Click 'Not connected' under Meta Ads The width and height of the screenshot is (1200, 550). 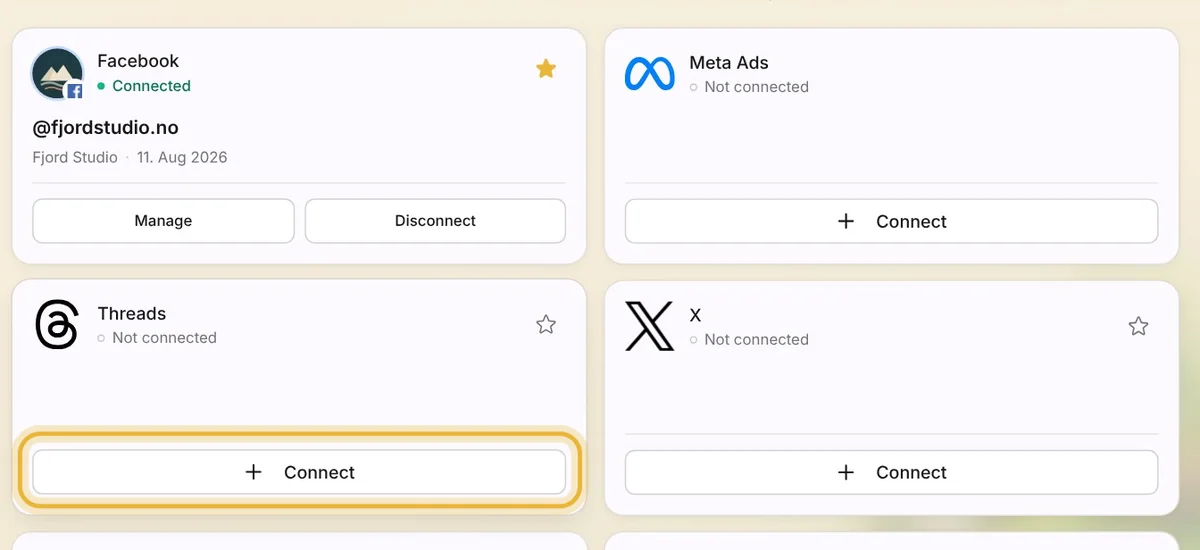coord(756,87)
